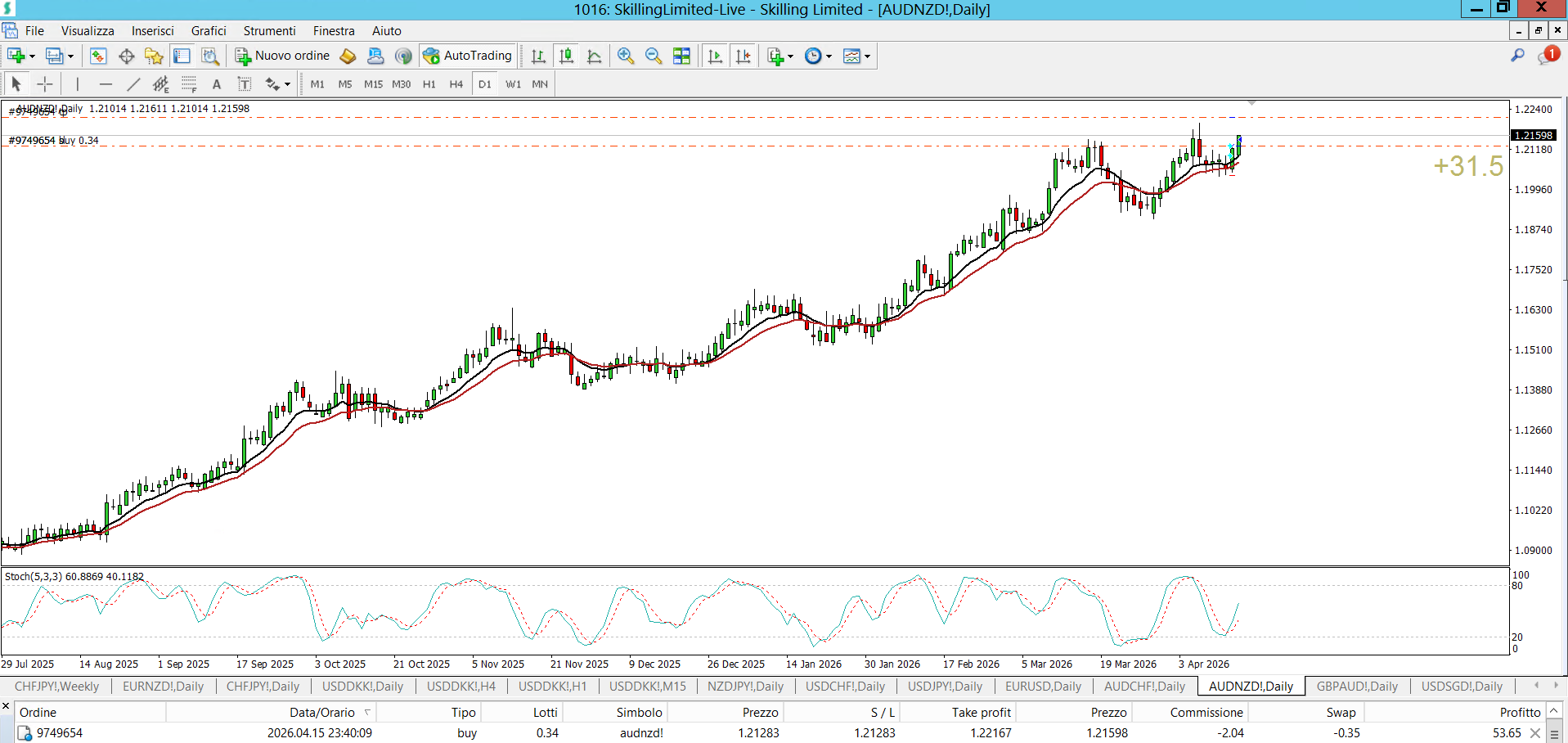
Task: Select the trendline drawing tool
Action: coord(134,83)
